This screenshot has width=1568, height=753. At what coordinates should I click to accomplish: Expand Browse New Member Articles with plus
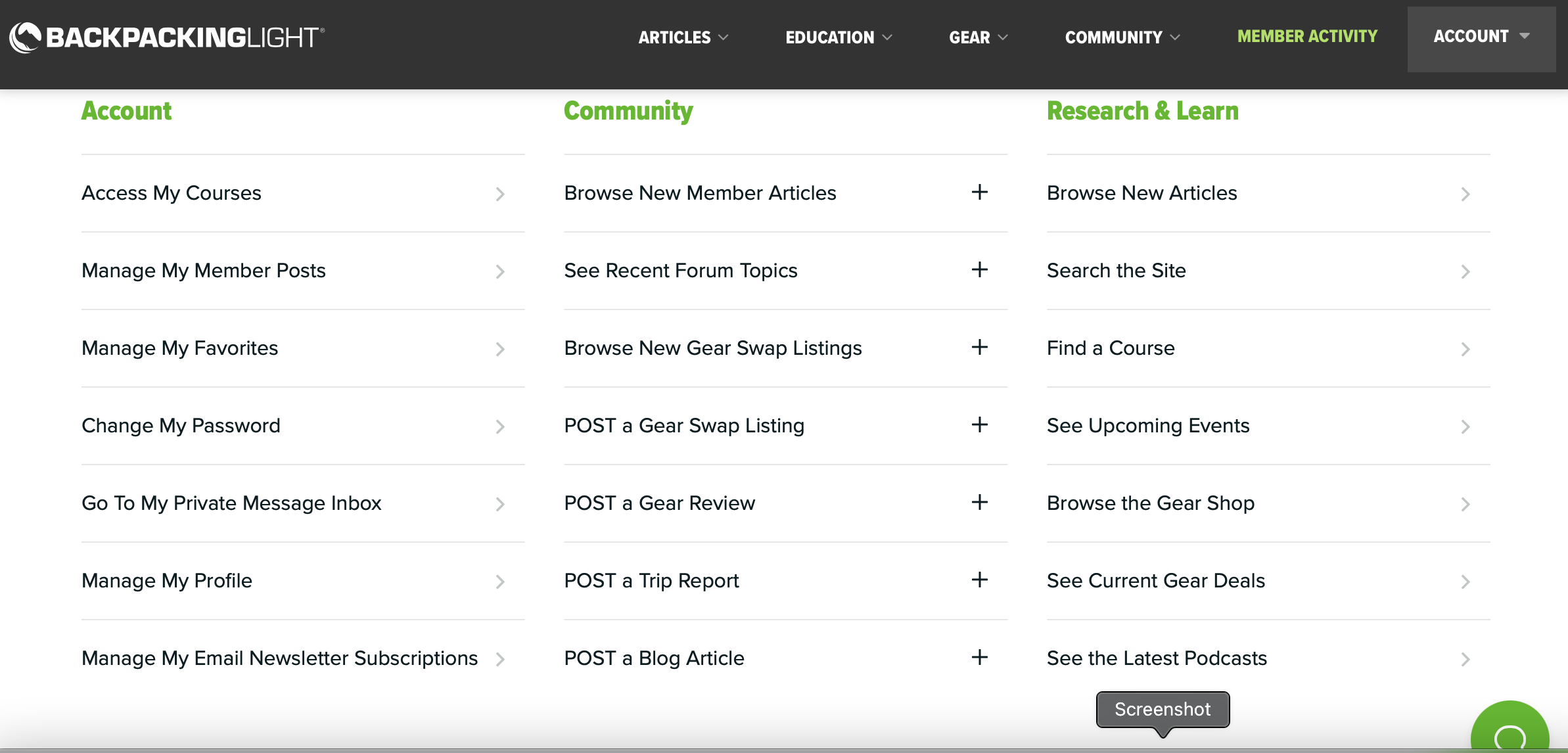click(980, 192)
